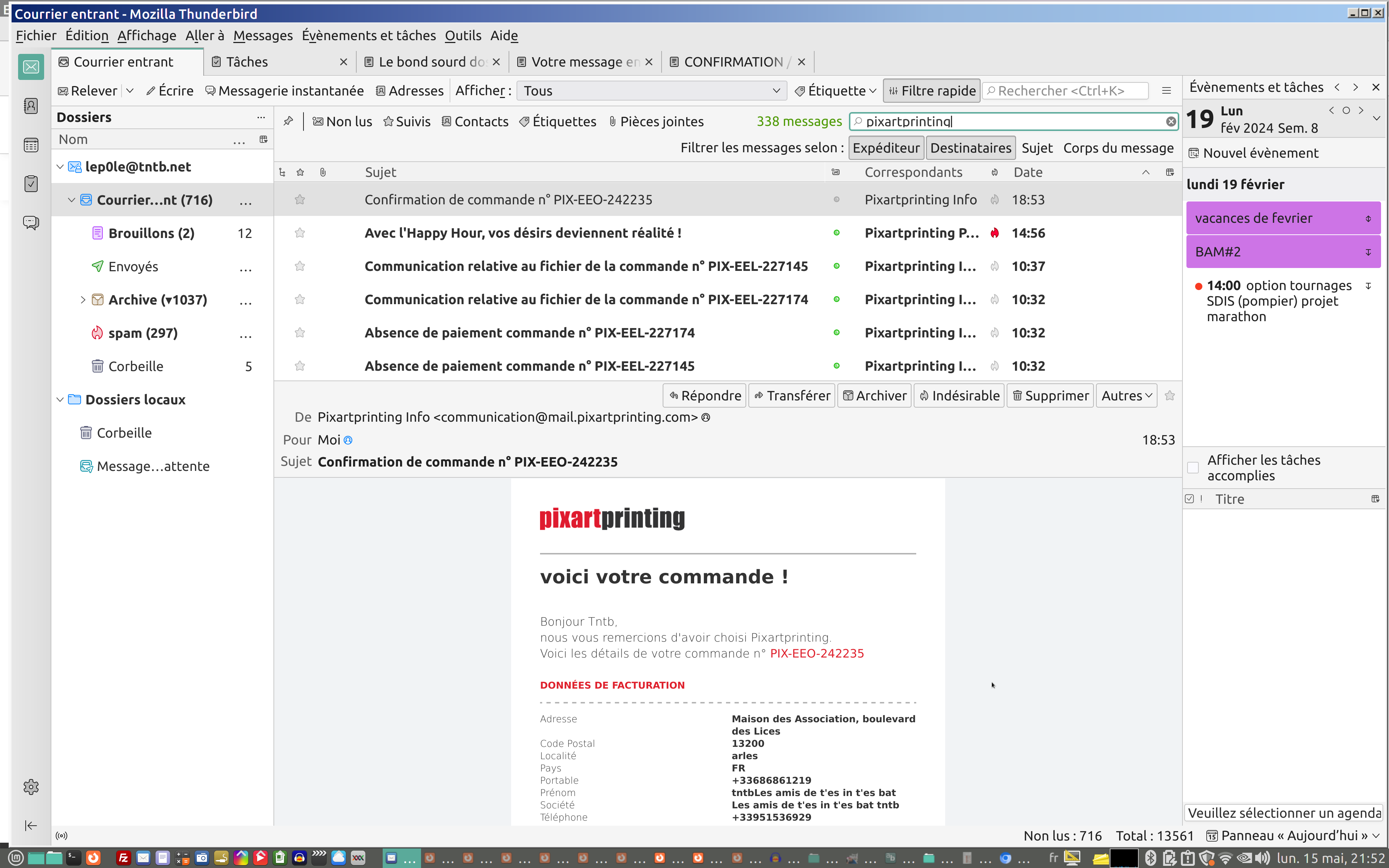Pin the quick filter bar
1389x868 pixels.
pos(288,121)
